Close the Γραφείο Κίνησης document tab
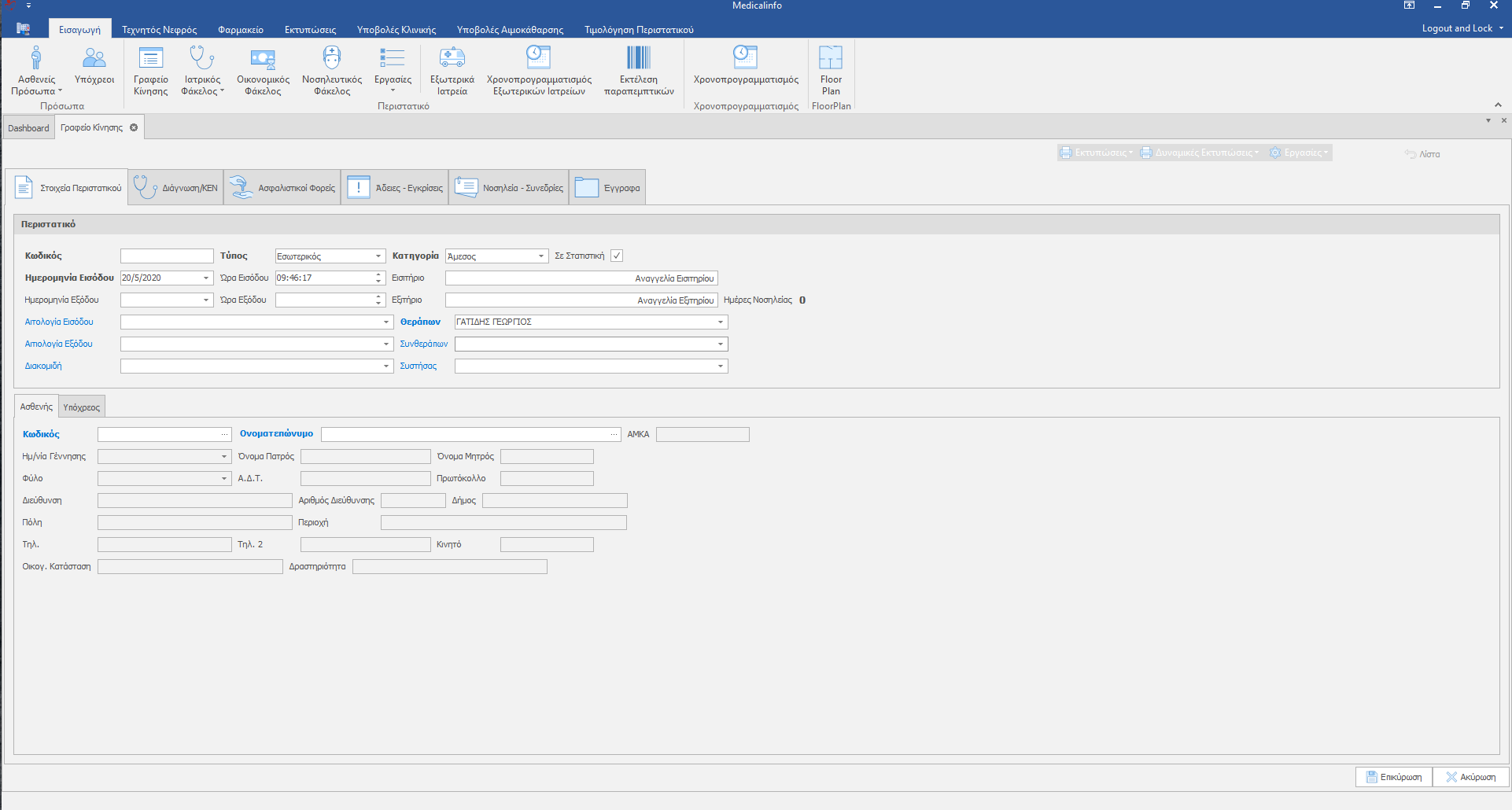The width and height of the screenshot is (1512, 810). click(x=134, y=127)
